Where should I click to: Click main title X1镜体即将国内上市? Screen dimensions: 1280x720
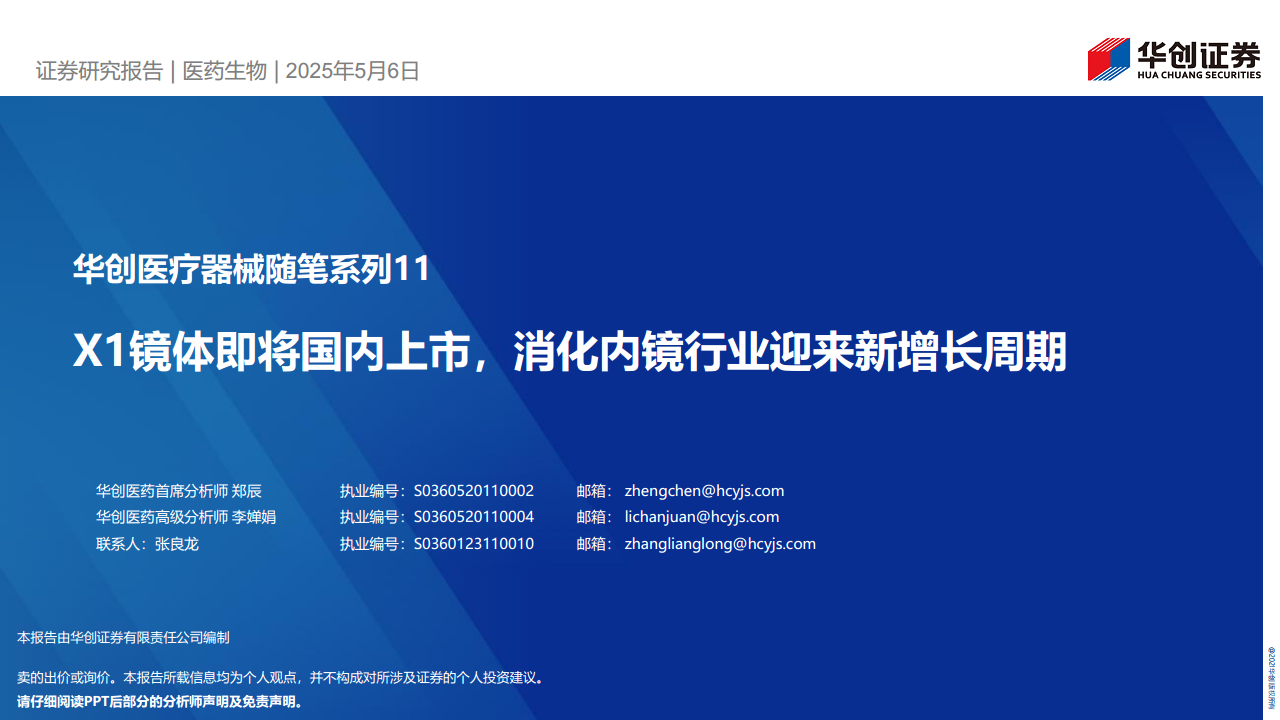[274, 352]
